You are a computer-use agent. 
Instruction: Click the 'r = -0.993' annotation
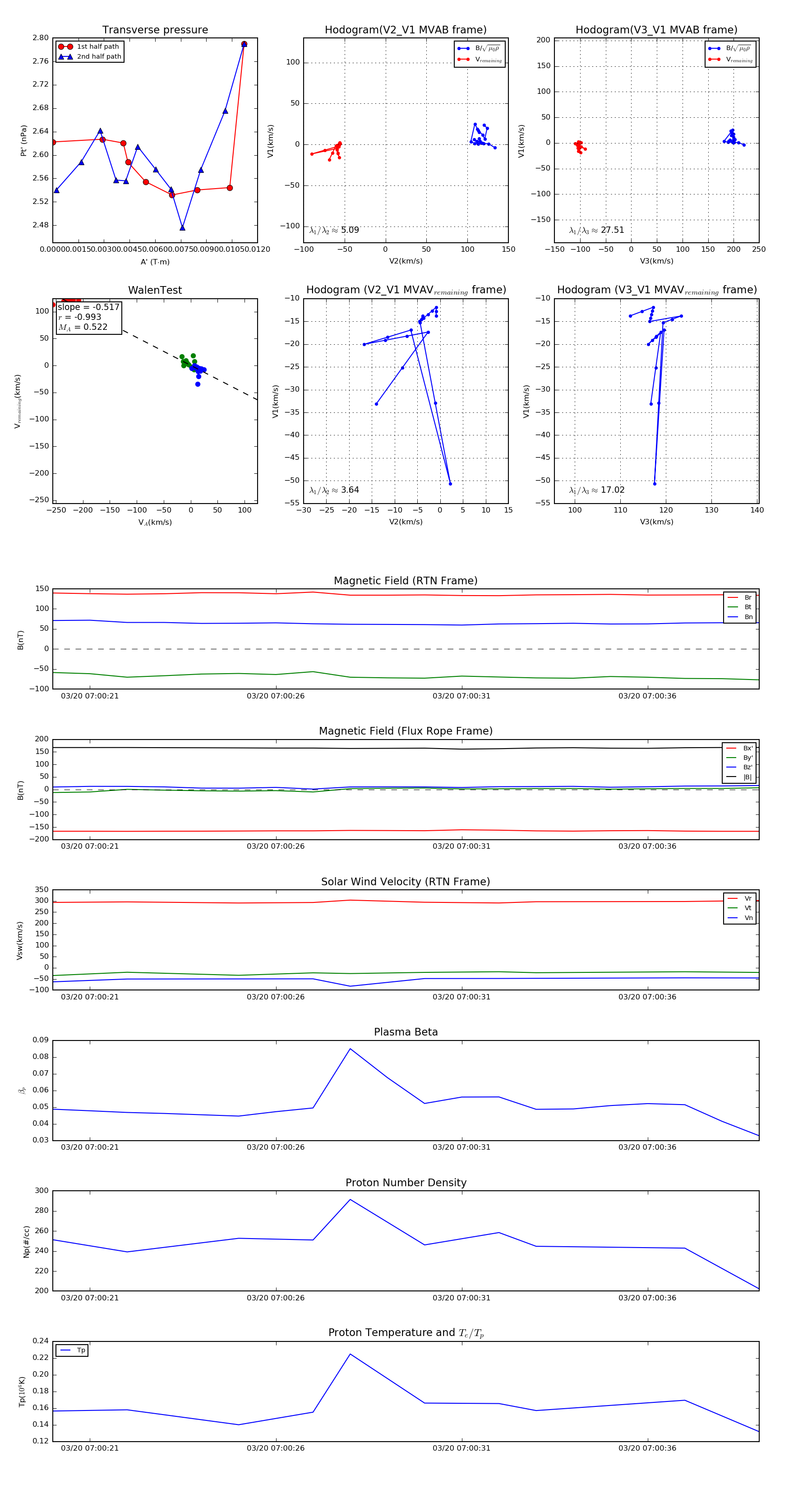coord(80,317)
